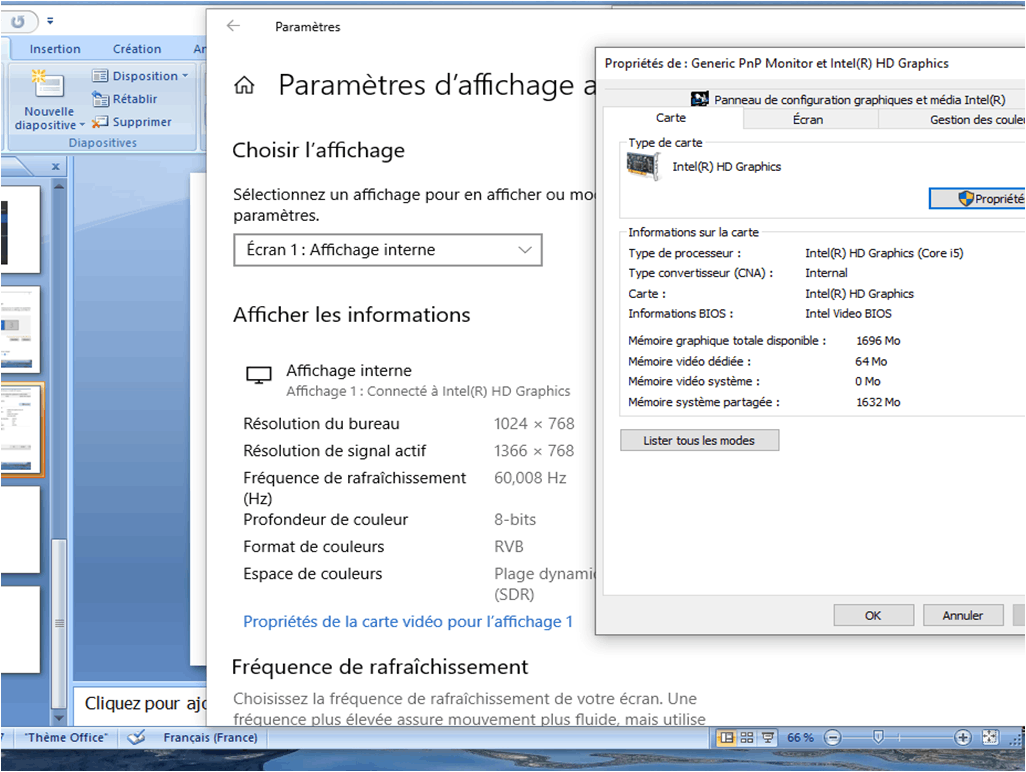Image resolution: width=1026 pixels, height=772 pixels.
Task: Click the redo arrow in quick access toolbar
Action: tap(18, 22)
